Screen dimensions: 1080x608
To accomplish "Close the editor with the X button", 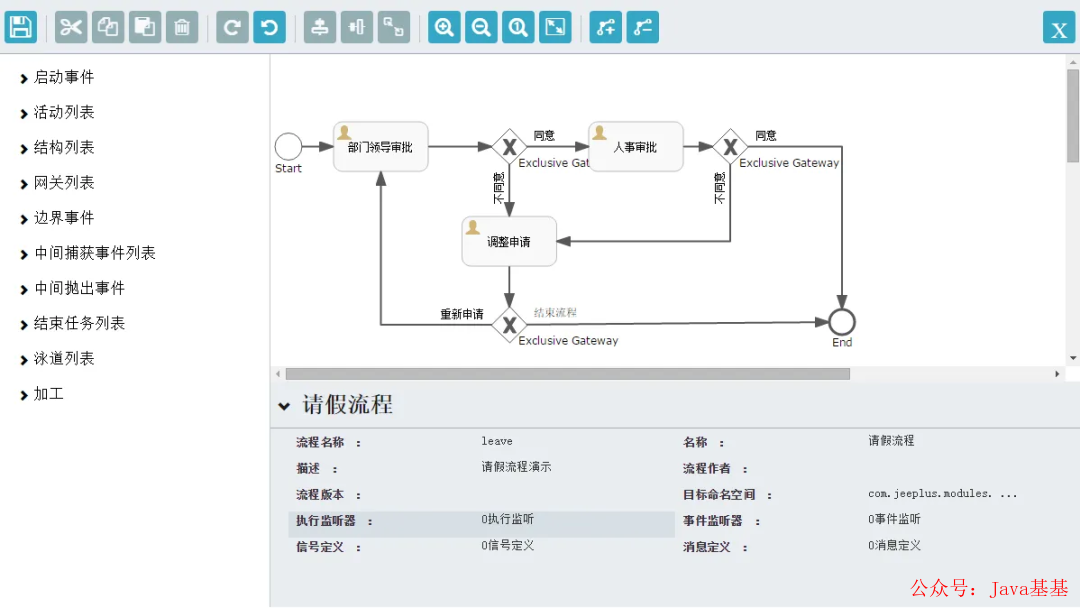I will [x=1059, y=29].
